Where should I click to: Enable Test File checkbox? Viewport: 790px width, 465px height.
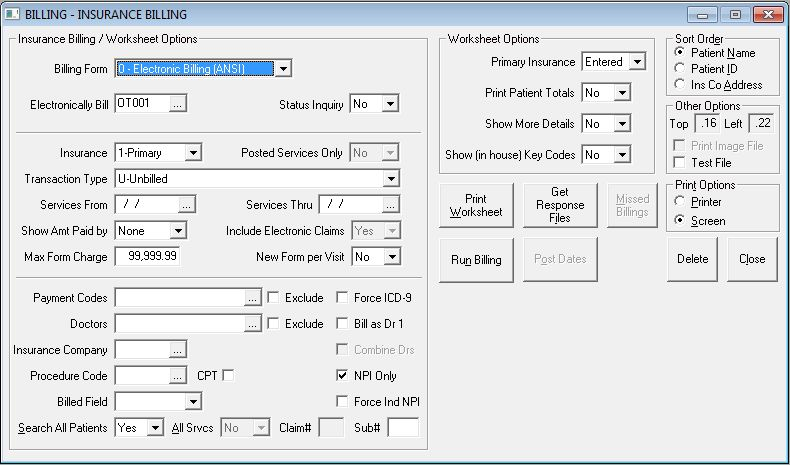pos(679,162)
